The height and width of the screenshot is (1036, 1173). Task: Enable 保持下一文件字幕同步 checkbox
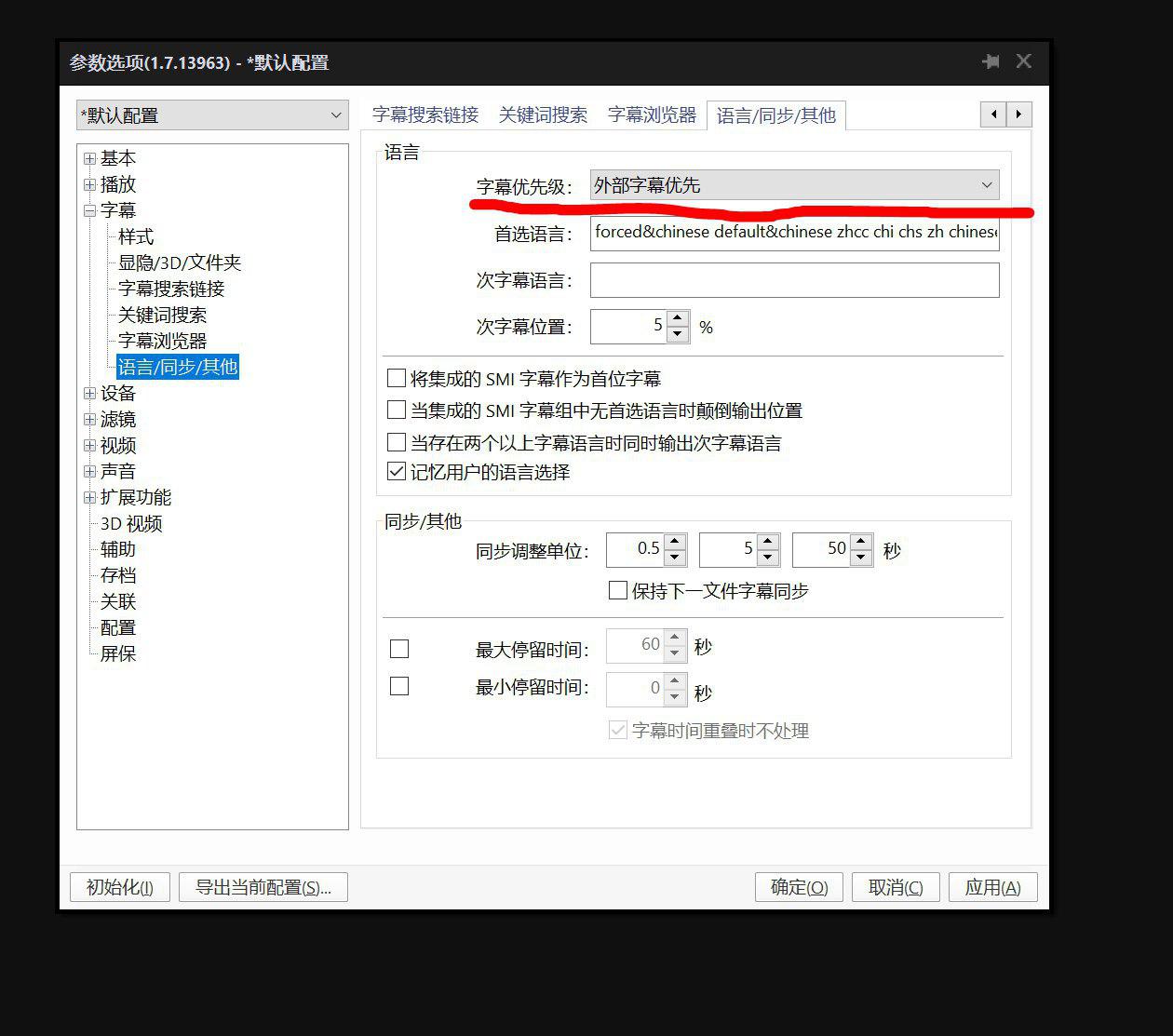coord(617,590)
